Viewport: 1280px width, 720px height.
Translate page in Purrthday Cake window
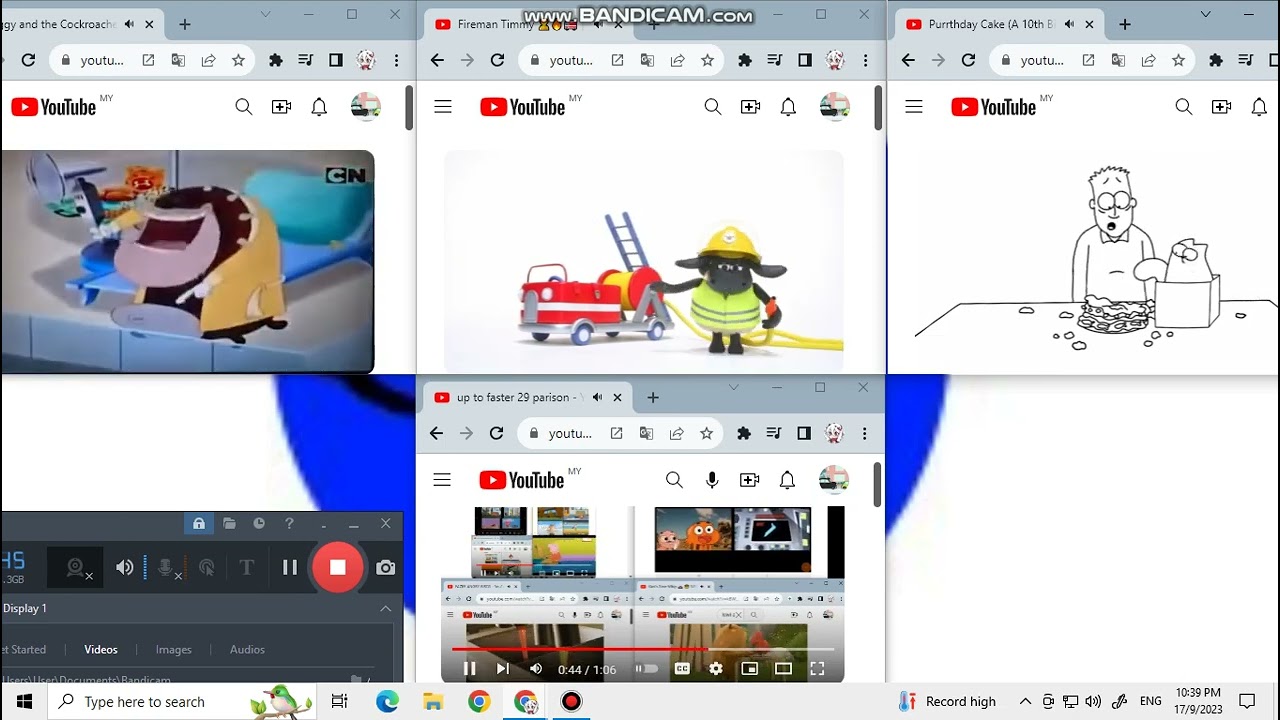click(x=1118, y=60)
